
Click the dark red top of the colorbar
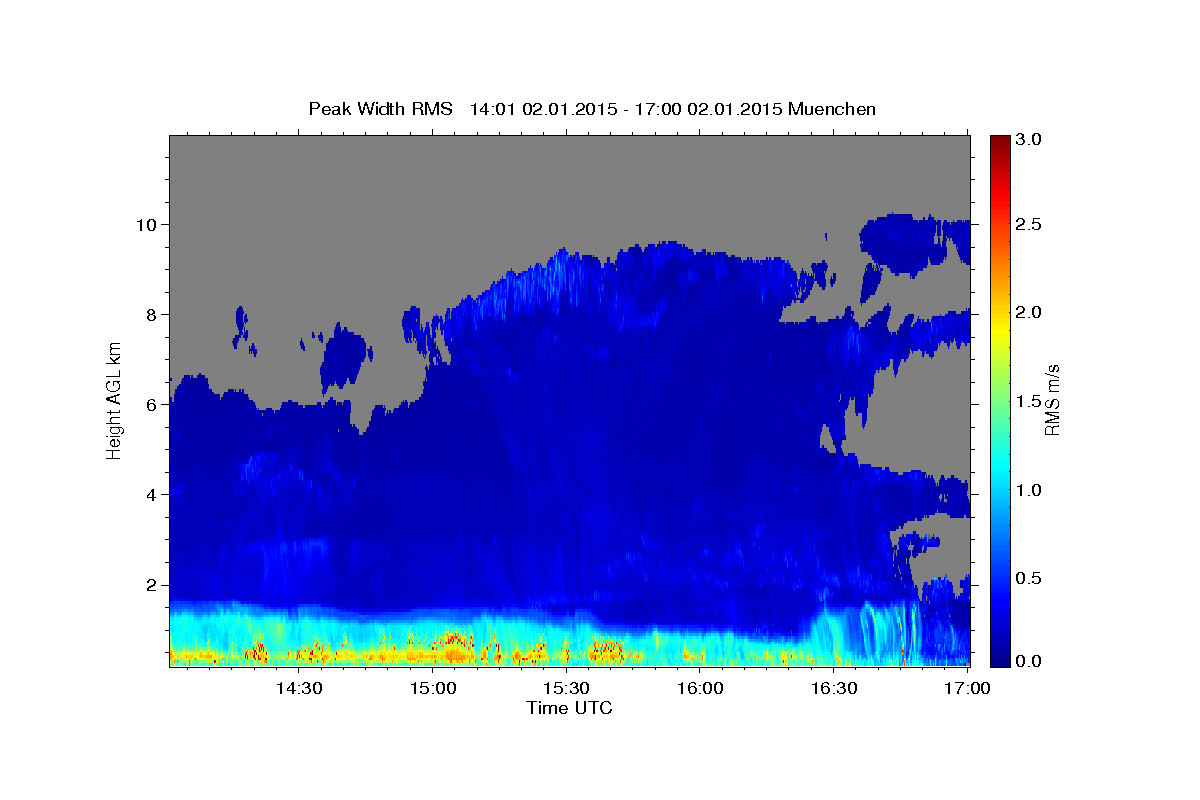pos(999,142)
